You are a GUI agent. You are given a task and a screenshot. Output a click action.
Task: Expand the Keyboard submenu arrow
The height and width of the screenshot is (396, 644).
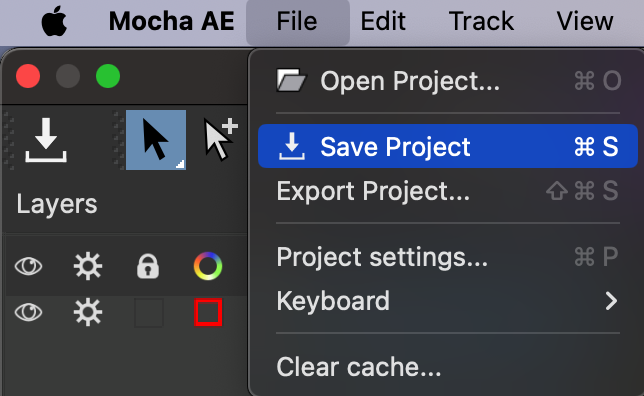click(611, 301)
